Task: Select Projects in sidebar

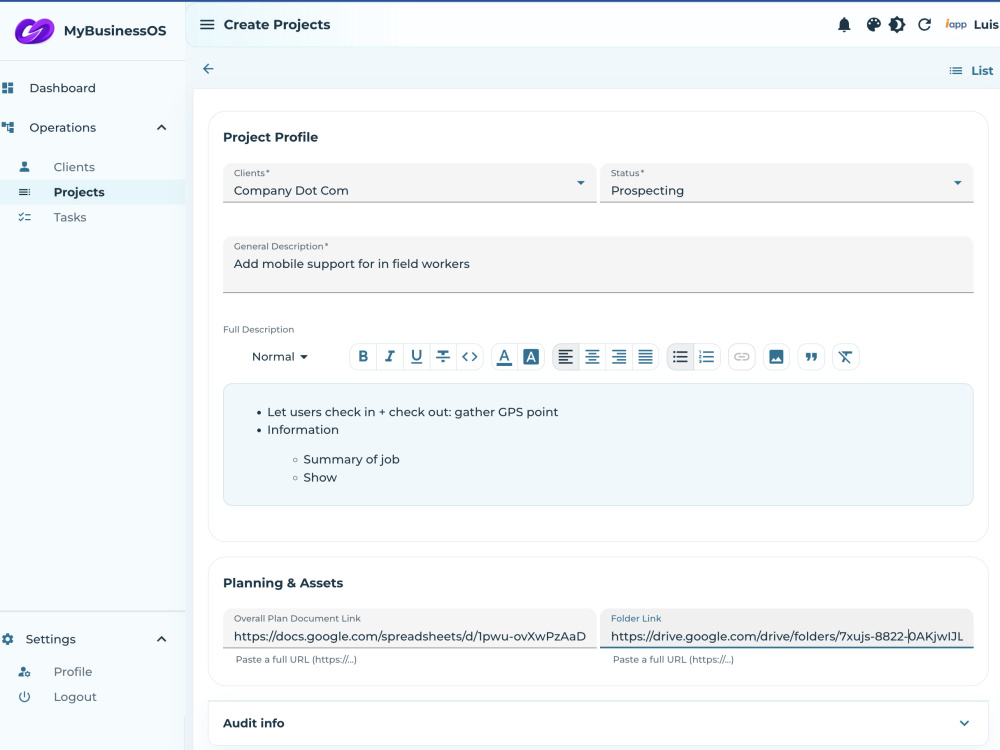Action: 79,192
